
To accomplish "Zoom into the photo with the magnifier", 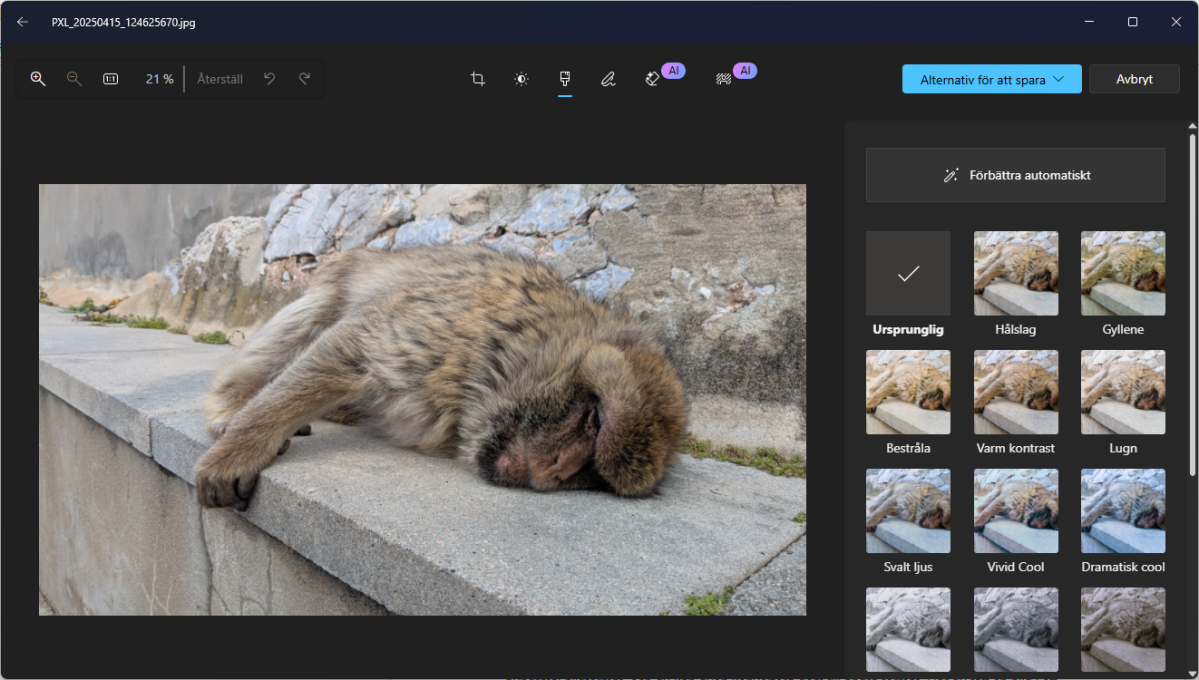I will point(38,78).
